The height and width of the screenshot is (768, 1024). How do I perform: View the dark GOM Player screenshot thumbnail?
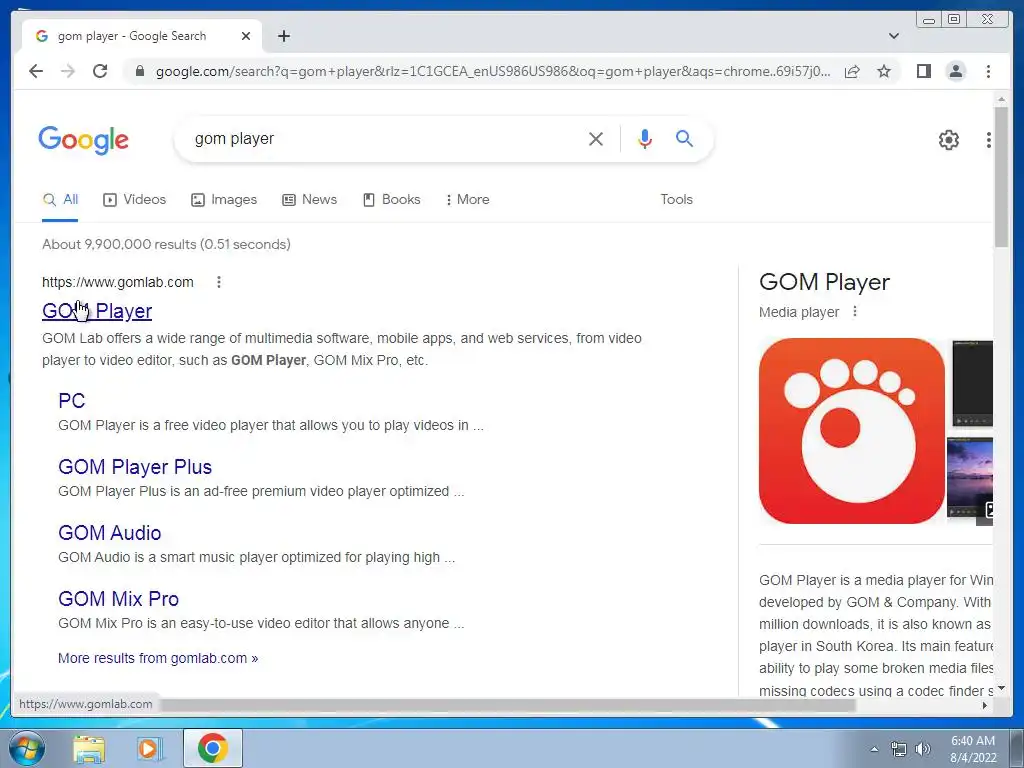[x=972, y=384]
